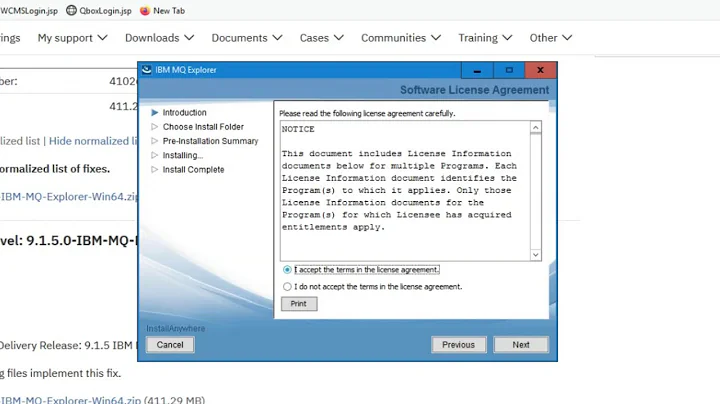Screen dimensions: 720x404
Task: Click the InstallAnywhere label
Action: [175, 328]
